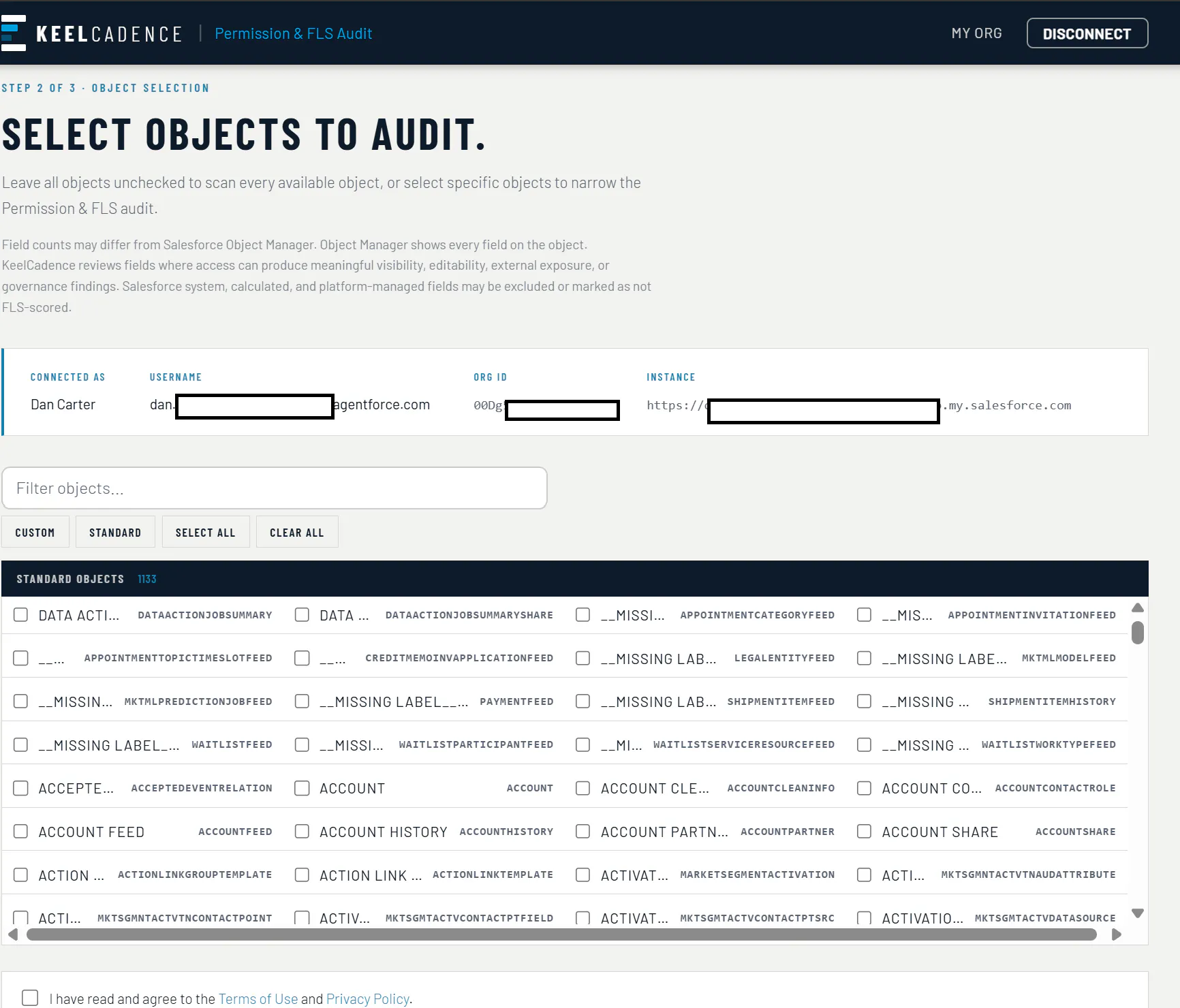Check the DATAACTIONJOBSUMMARY checkbox
Image resolution: width=1180 pixels, height=1008 pixels.
point(21,615)
